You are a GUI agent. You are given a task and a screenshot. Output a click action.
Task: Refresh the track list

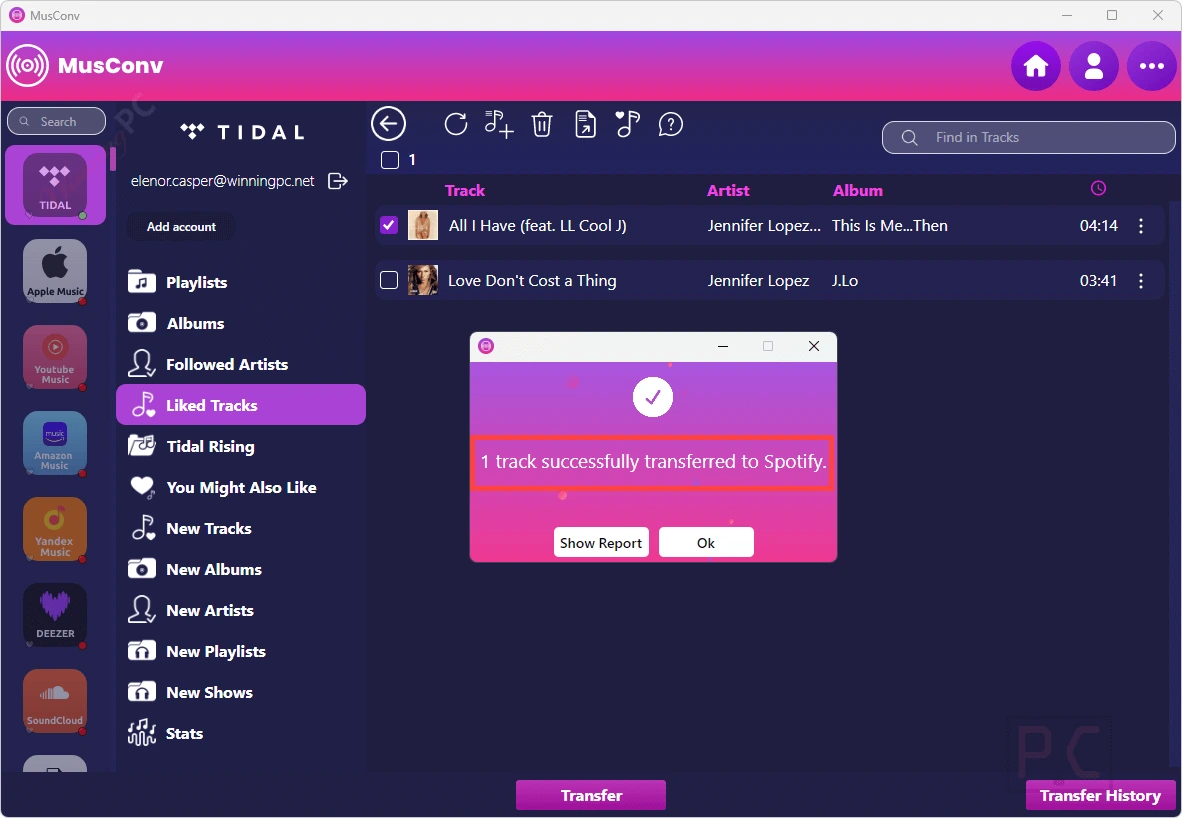coord(455,124)
